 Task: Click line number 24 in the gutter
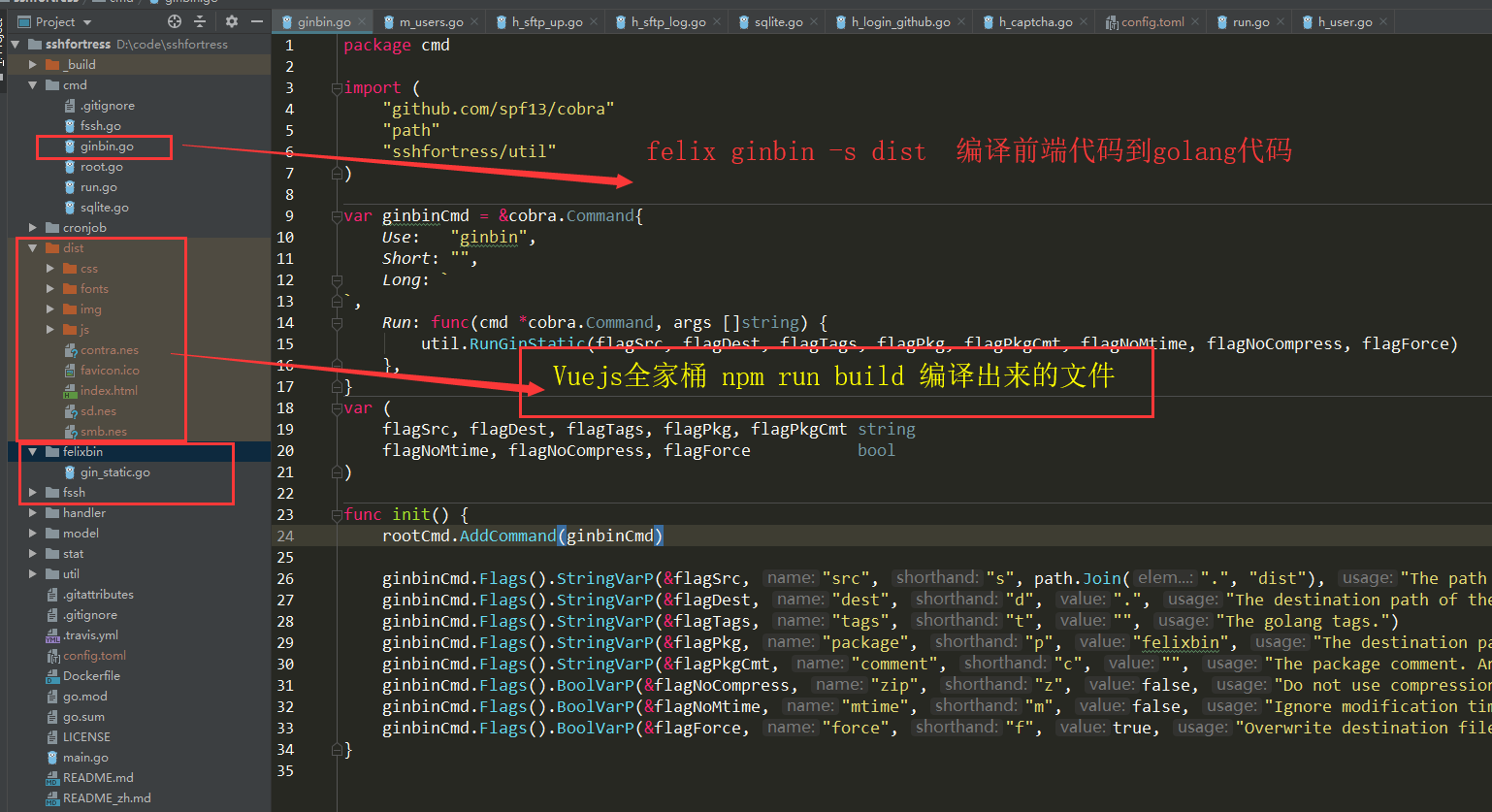[285, 536]
